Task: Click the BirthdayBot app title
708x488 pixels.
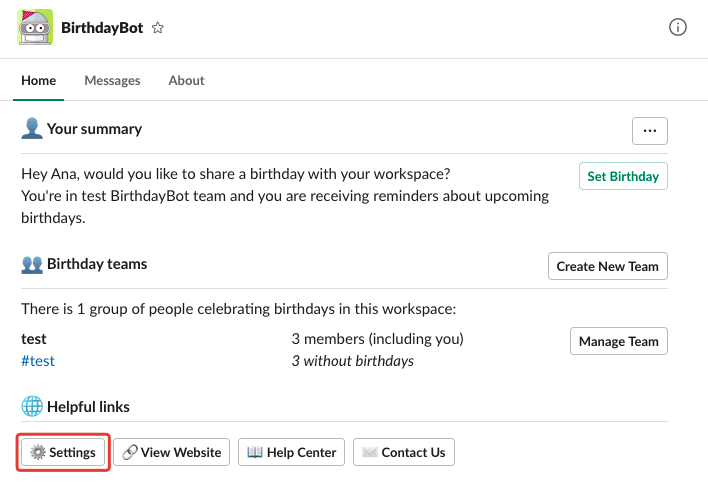Action: tap(102, 28)
